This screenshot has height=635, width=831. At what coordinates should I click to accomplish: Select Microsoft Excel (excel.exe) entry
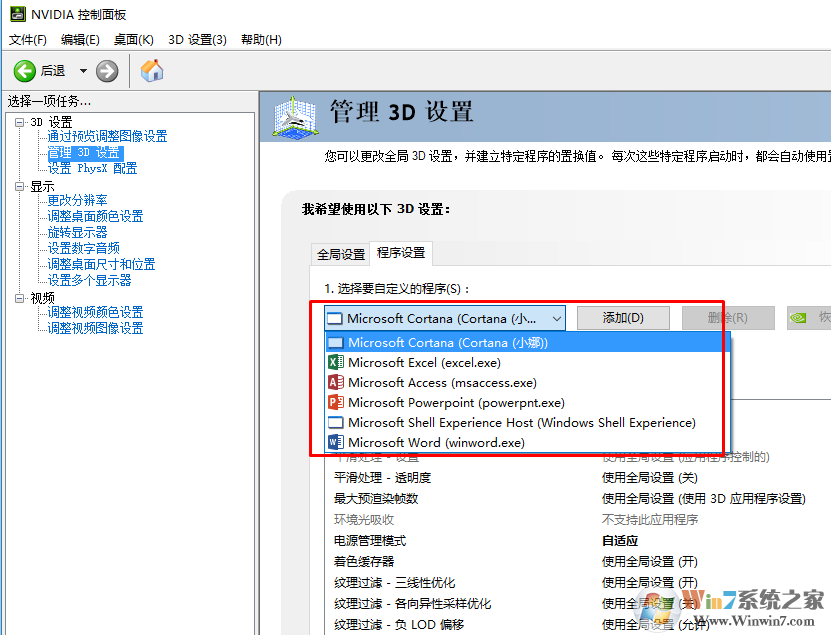(x=527, y=363)
